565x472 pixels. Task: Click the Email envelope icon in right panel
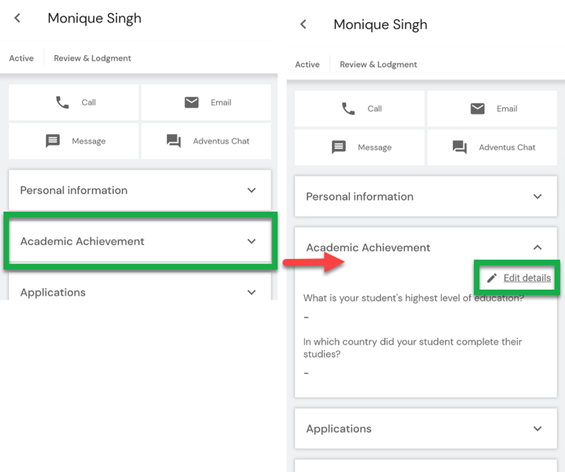tap(477, 108)
